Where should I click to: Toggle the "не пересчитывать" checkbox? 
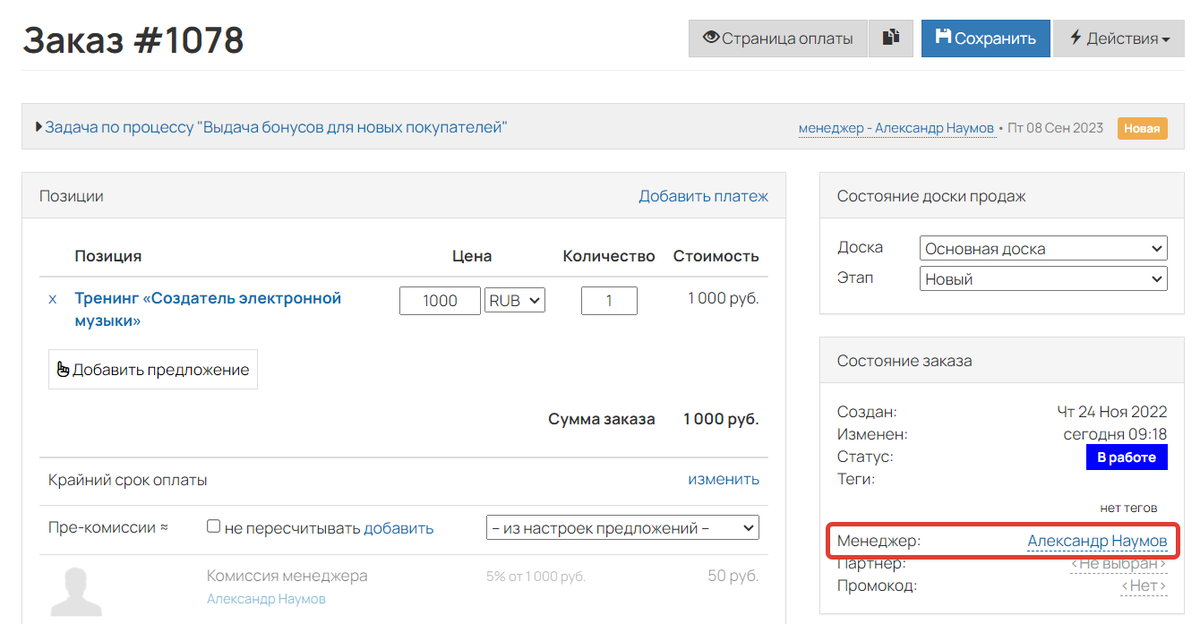tap(213, 527)
